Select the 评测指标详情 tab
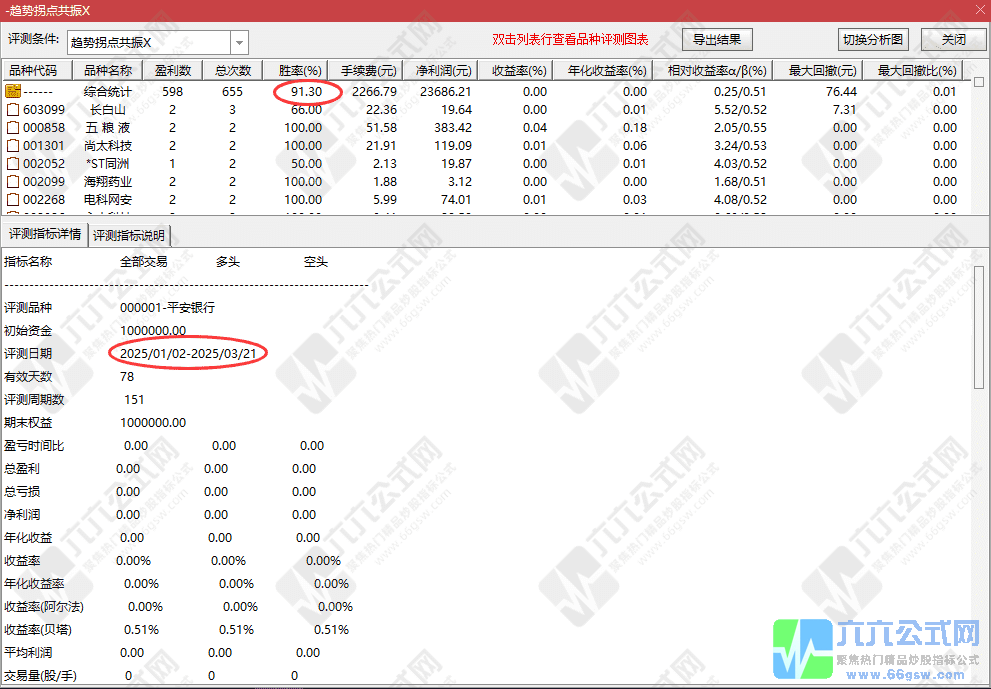The width and height of the screenshot is (991, 689). coord(45,234)
